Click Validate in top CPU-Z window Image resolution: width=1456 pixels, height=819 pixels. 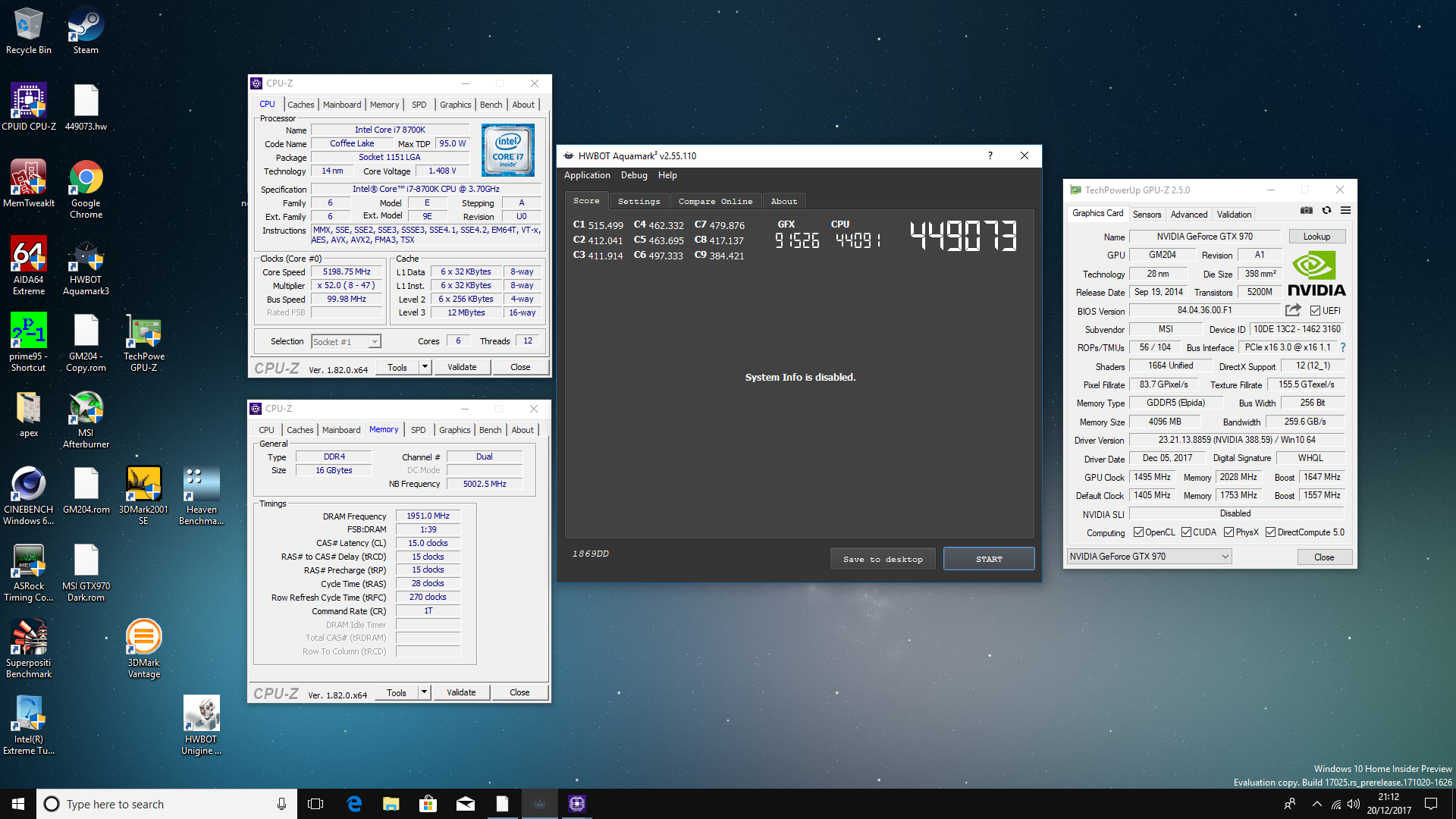462,367
